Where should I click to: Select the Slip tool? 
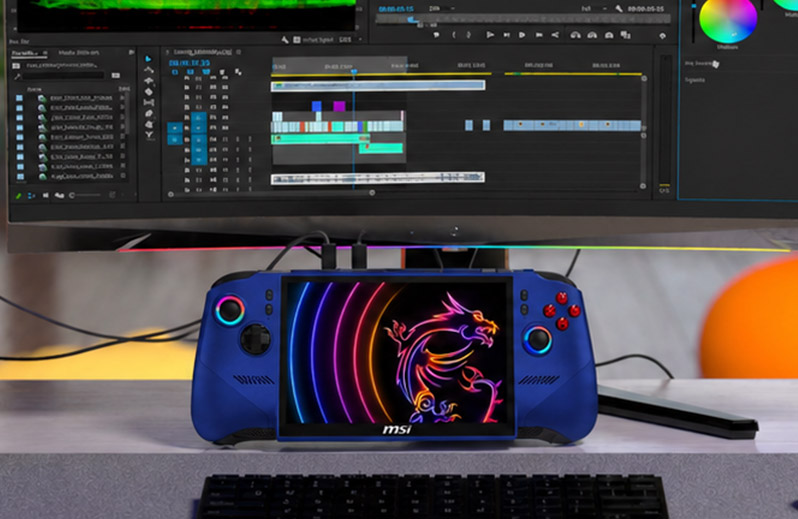pos(149,102)
